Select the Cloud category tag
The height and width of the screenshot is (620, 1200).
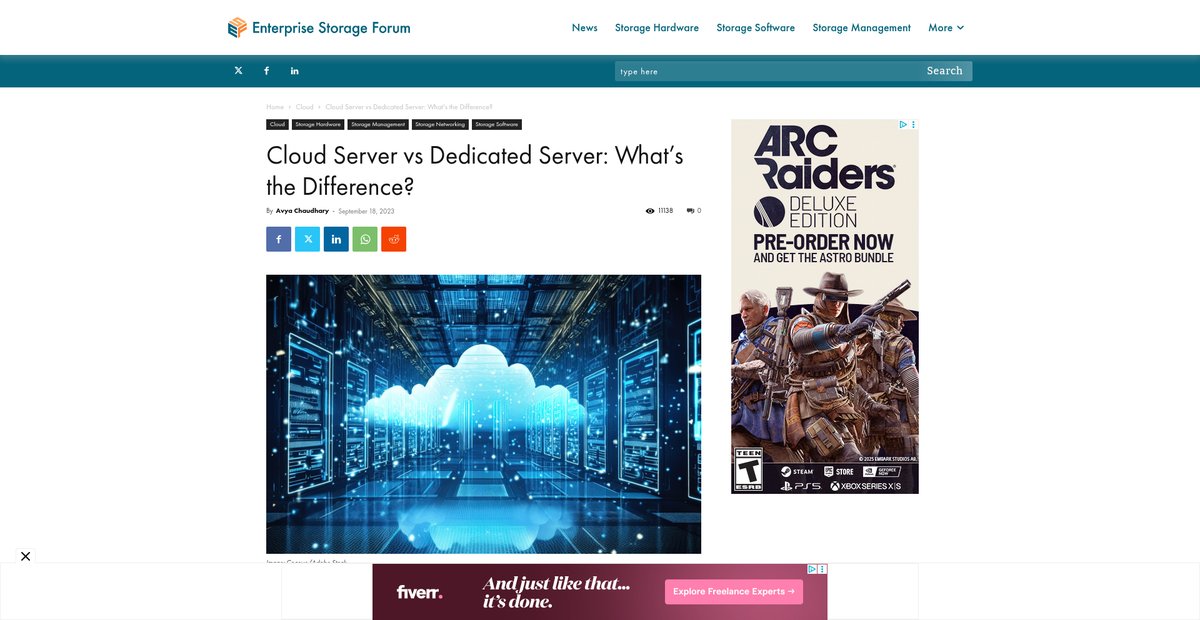pyautogui.click(x=277, y=125)
